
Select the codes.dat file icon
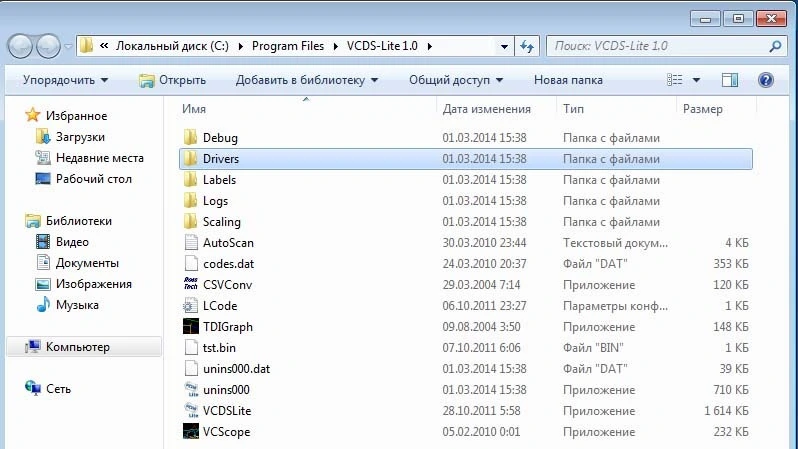[191, 263]
